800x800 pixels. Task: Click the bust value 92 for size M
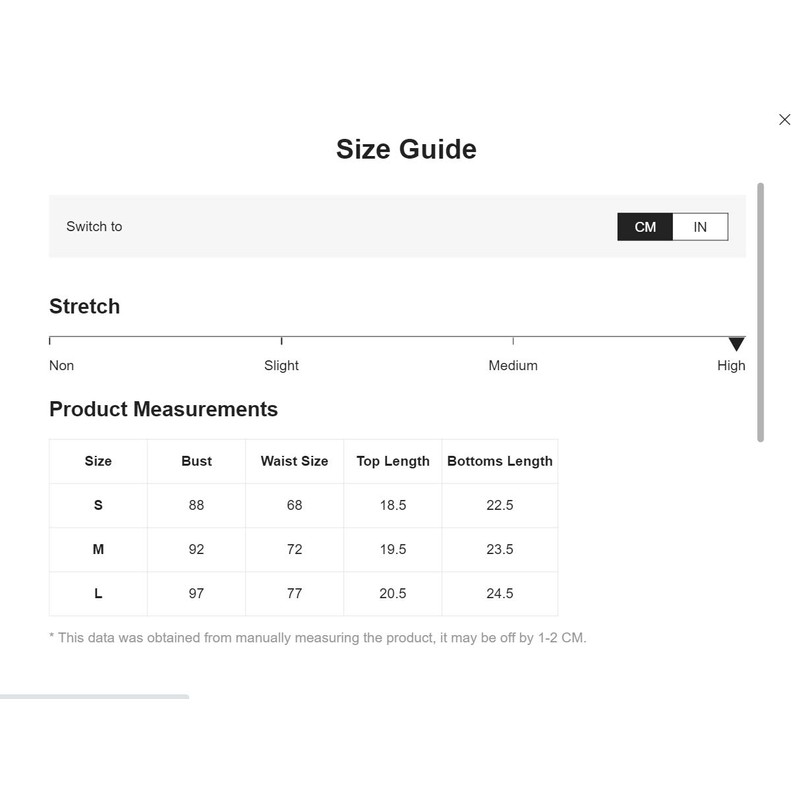tap(196, 549)
